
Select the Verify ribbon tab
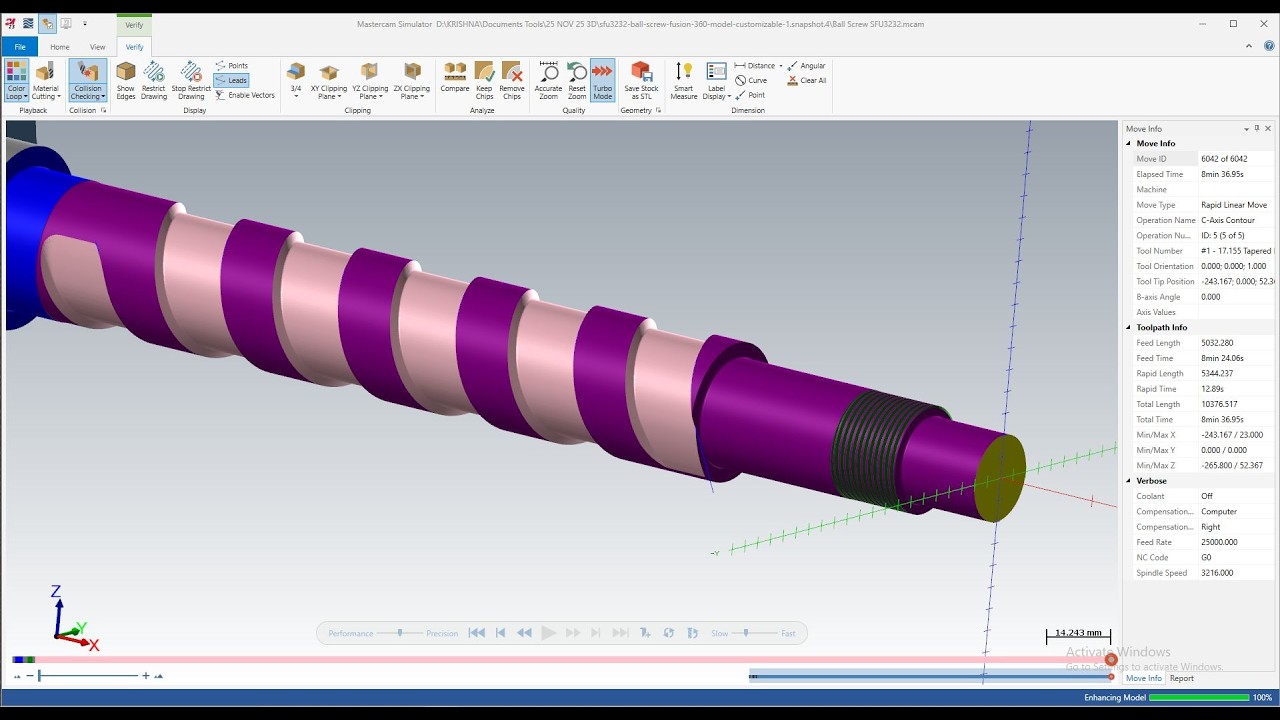tap(134, 47)
